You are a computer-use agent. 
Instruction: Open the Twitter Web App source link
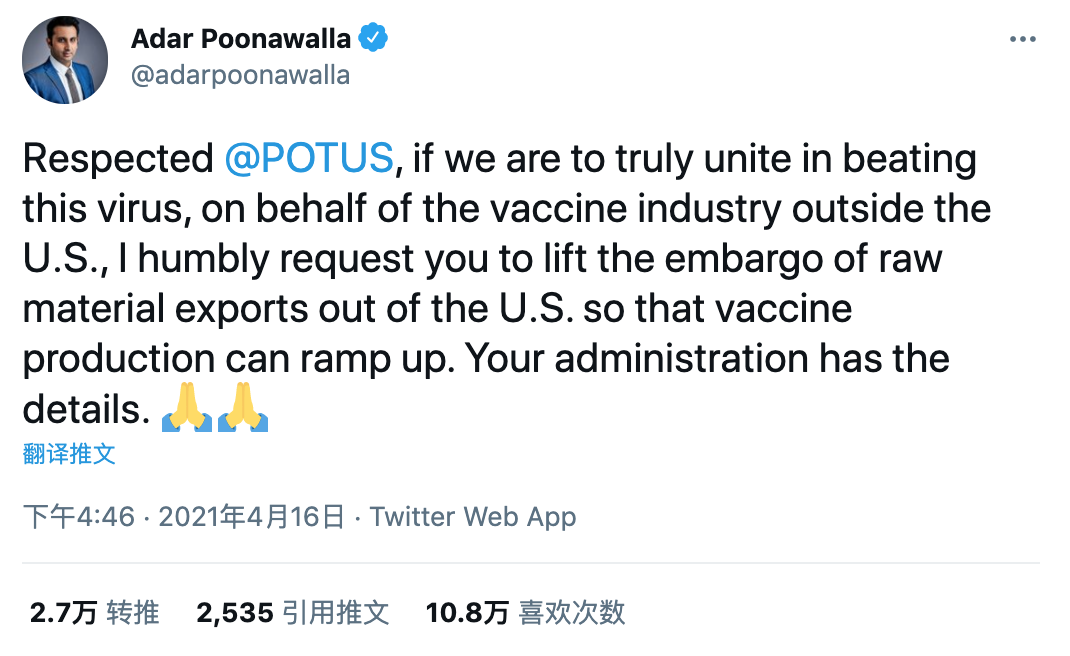click(x=472, y=517)
